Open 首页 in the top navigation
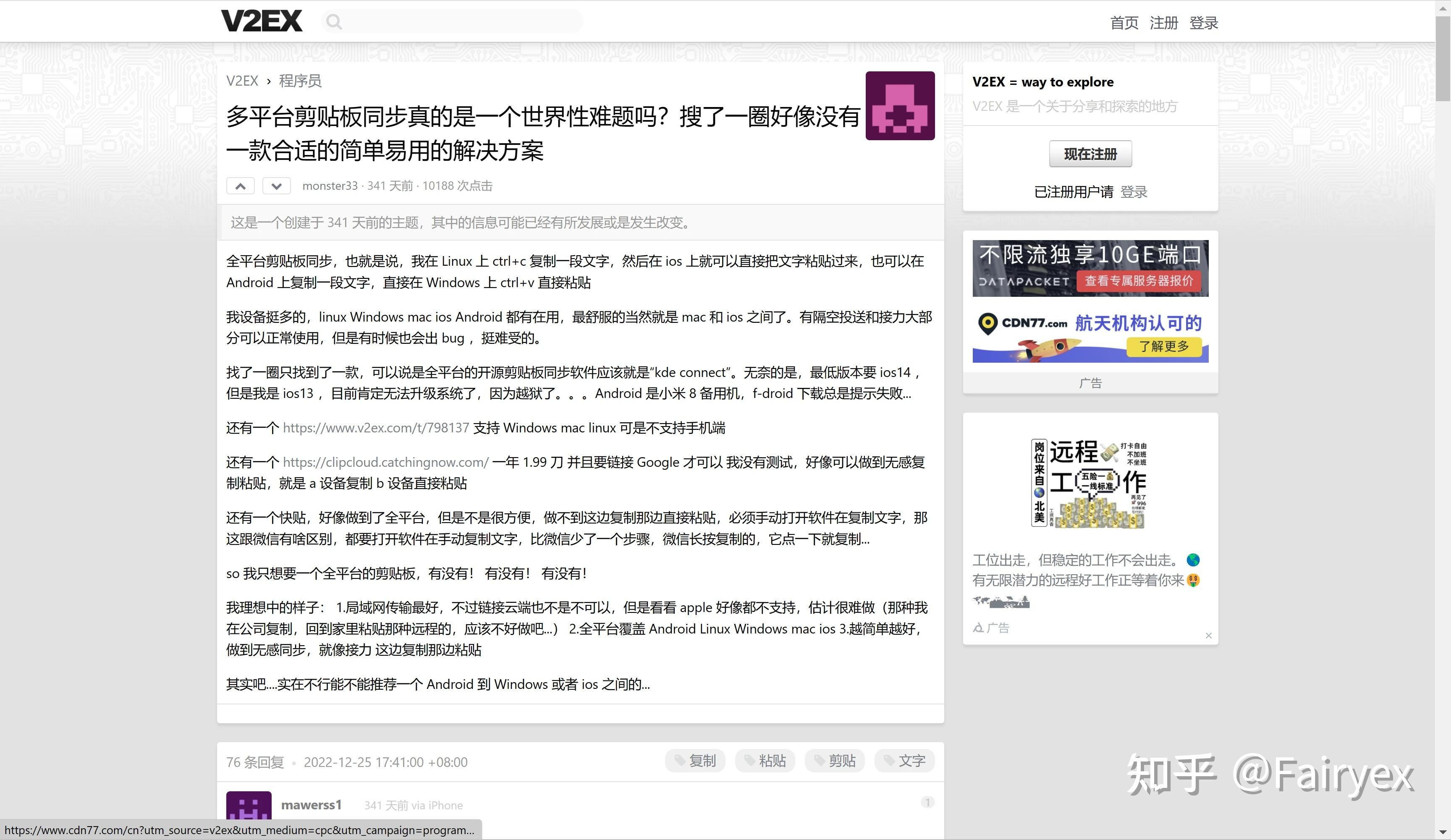 pyautogui.click(x=1124, y=22)
